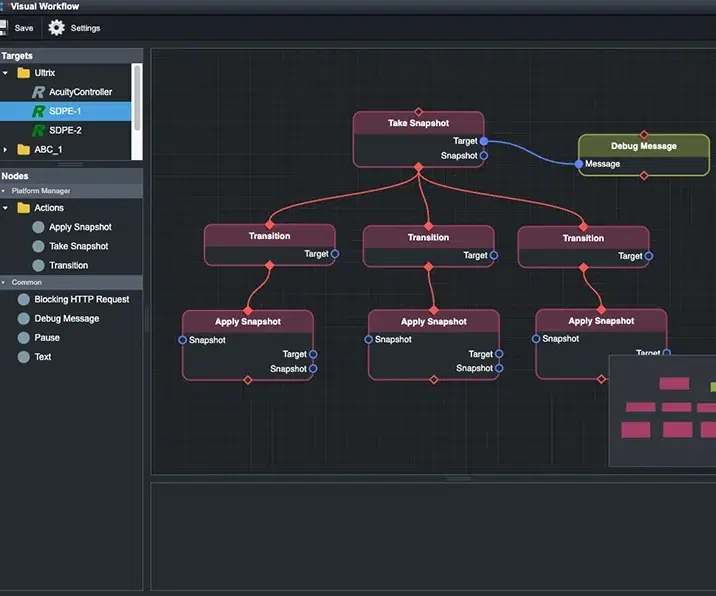This screenshot has height=596, width=716.
Task: Collapse the Ultrix folder arrow
Action: [5, 73]
